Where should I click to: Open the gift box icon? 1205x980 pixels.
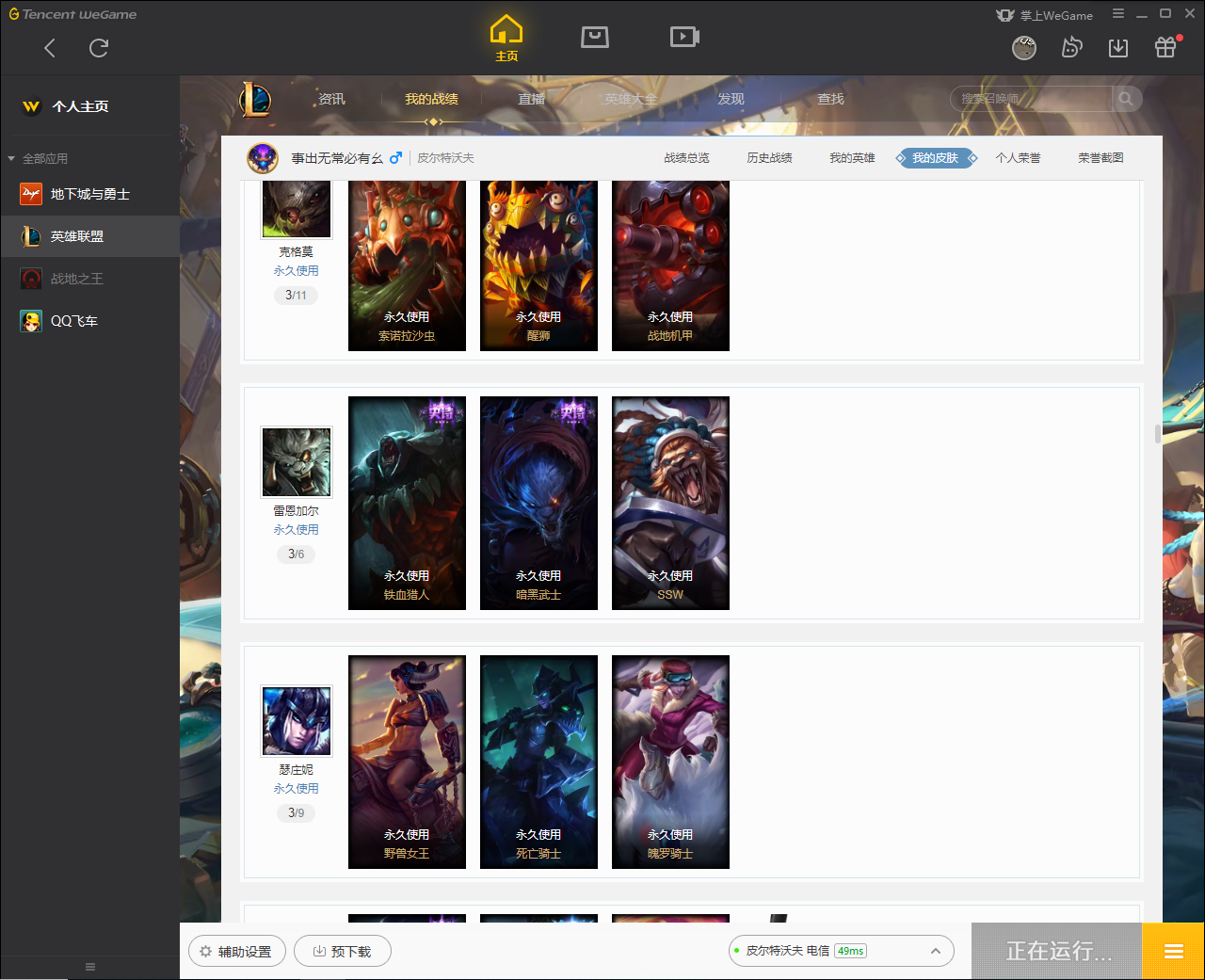(1165, 47)
